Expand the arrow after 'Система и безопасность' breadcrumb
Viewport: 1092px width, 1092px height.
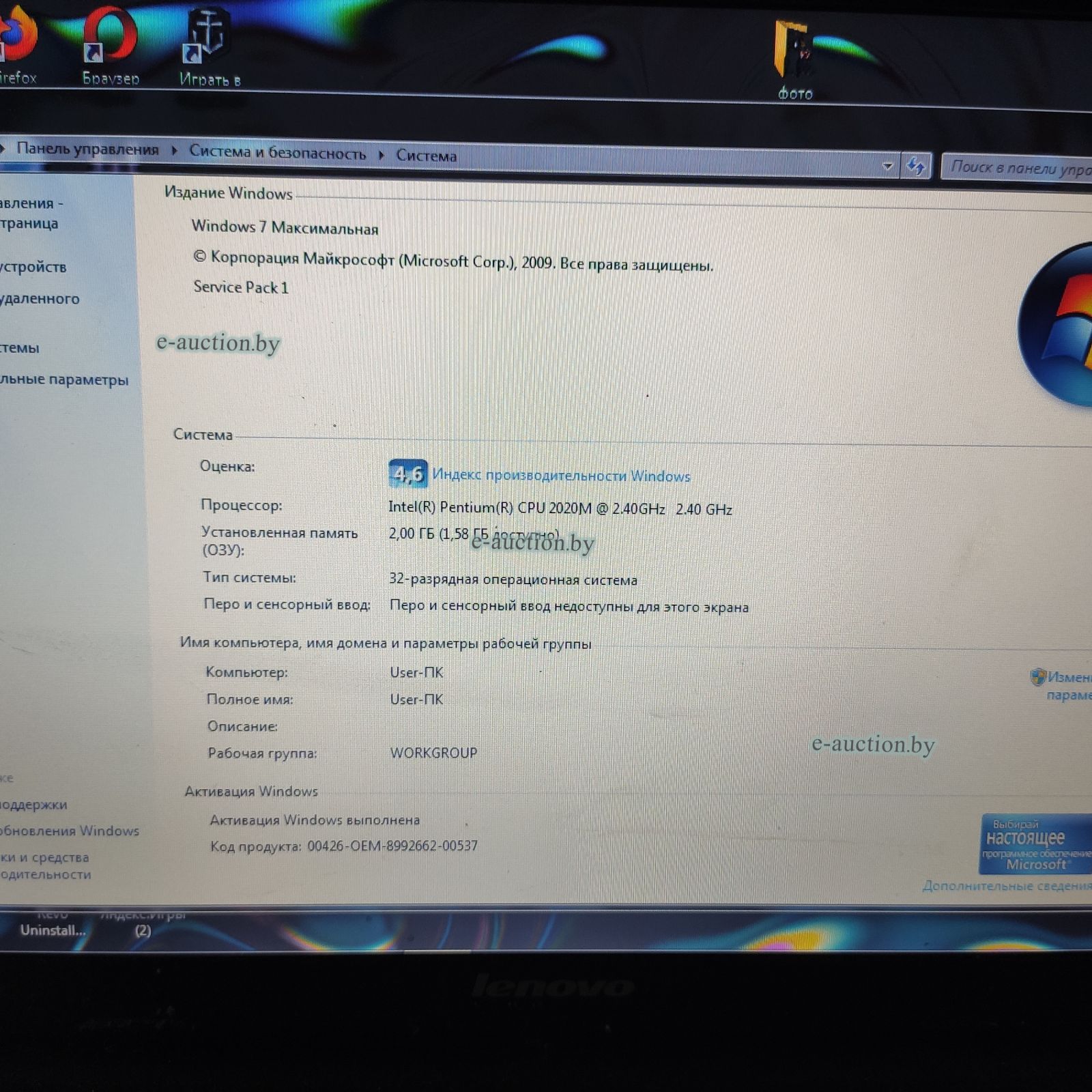(x=381, y=155)
